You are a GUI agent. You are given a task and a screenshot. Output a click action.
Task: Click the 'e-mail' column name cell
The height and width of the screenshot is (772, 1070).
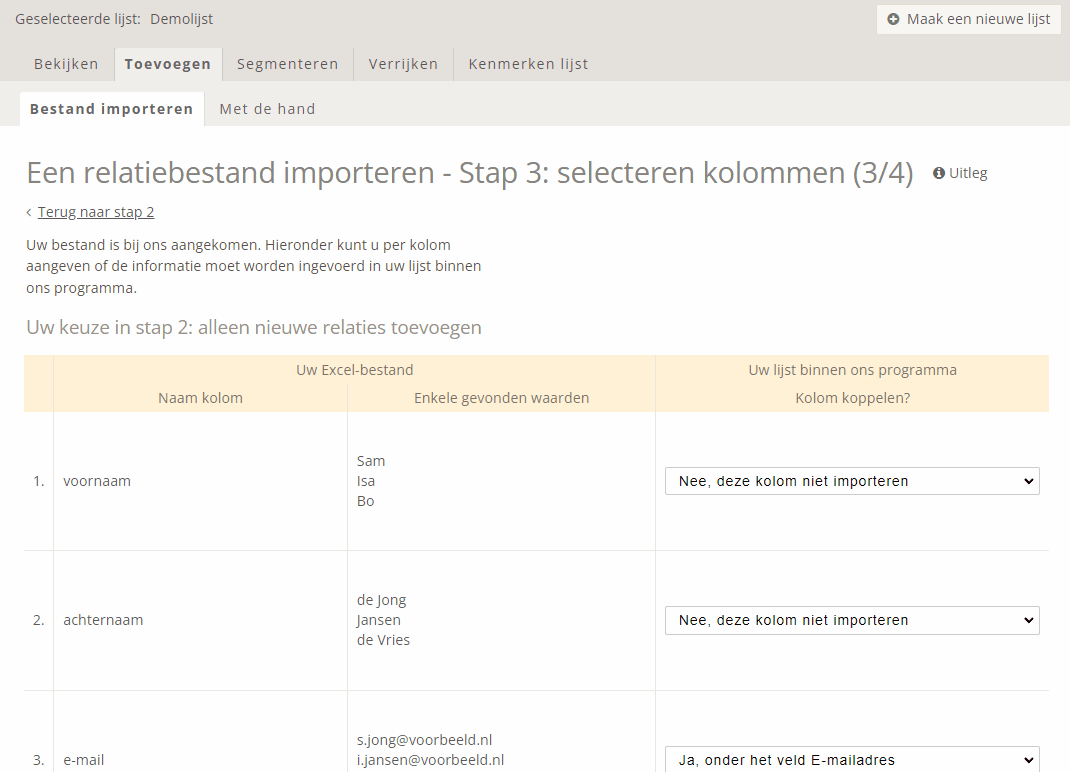(84, 760)
